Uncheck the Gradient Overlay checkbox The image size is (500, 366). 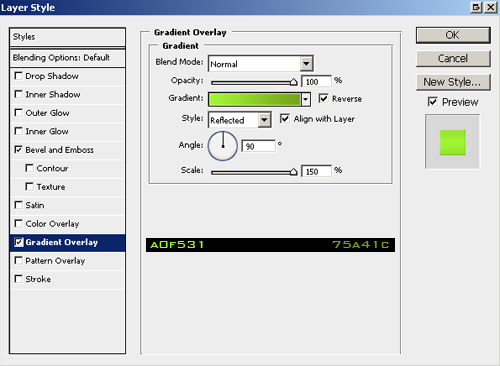[19, 242]
